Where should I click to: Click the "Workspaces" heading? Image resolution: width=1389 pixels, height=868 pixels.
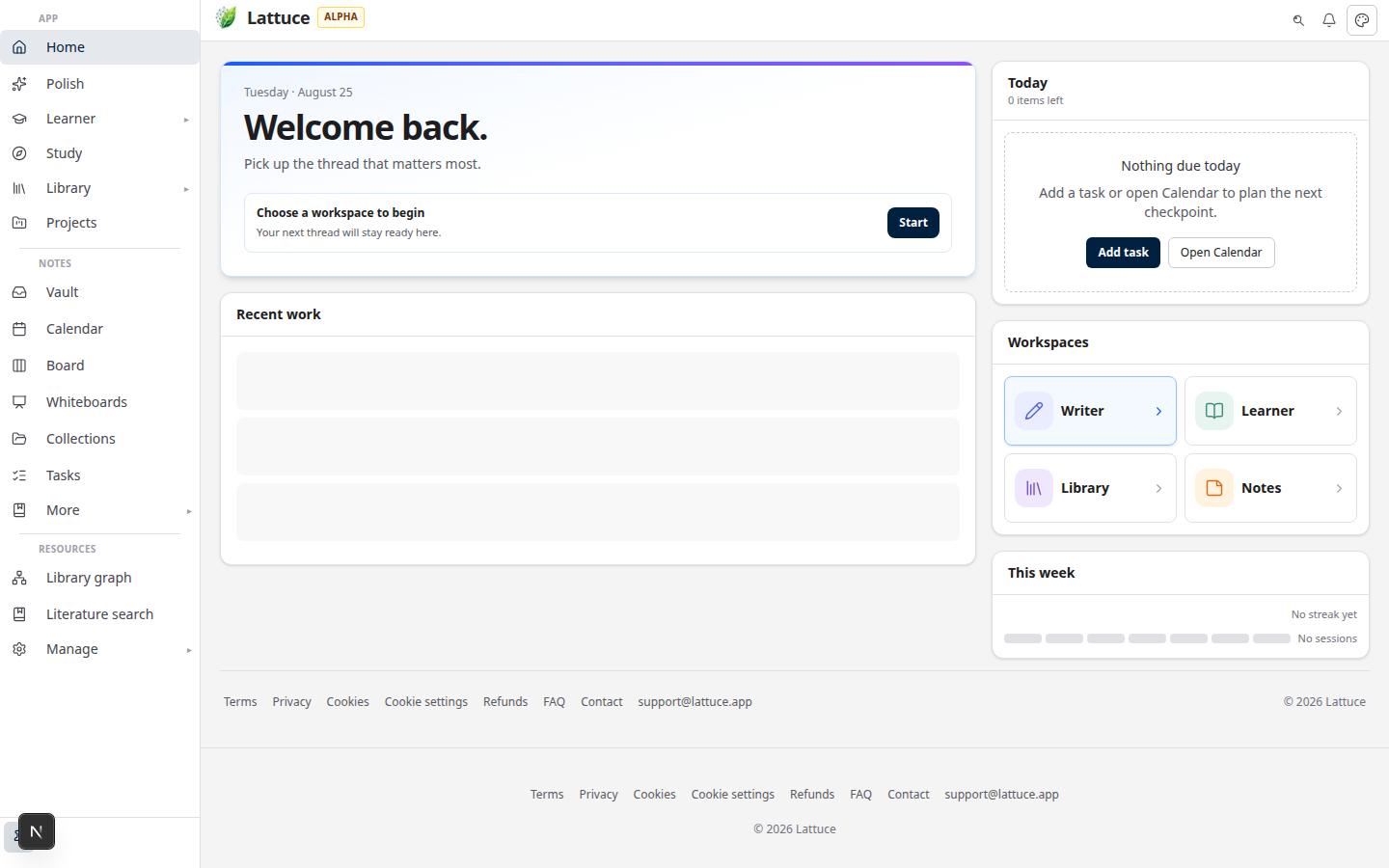point(1049,342)
